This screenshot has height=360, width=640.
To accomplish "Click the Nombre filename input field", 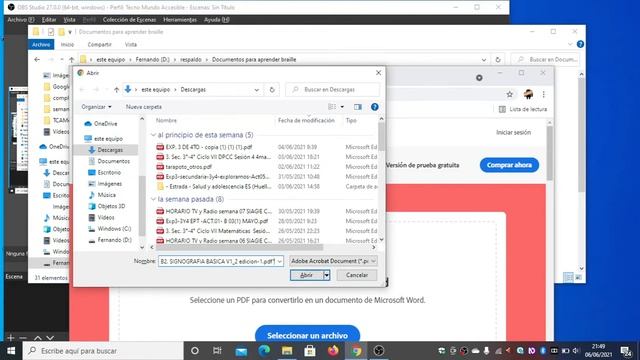I will (217, 261).
